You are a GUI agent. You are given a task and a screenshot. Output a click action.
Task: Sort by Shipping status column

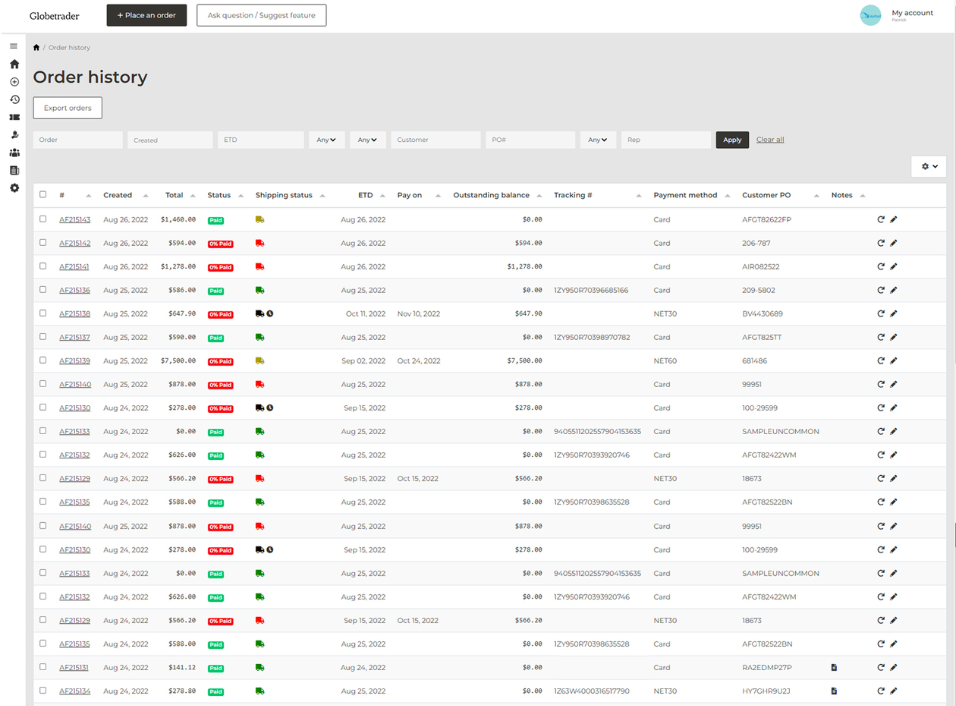[x=290, y=195]
